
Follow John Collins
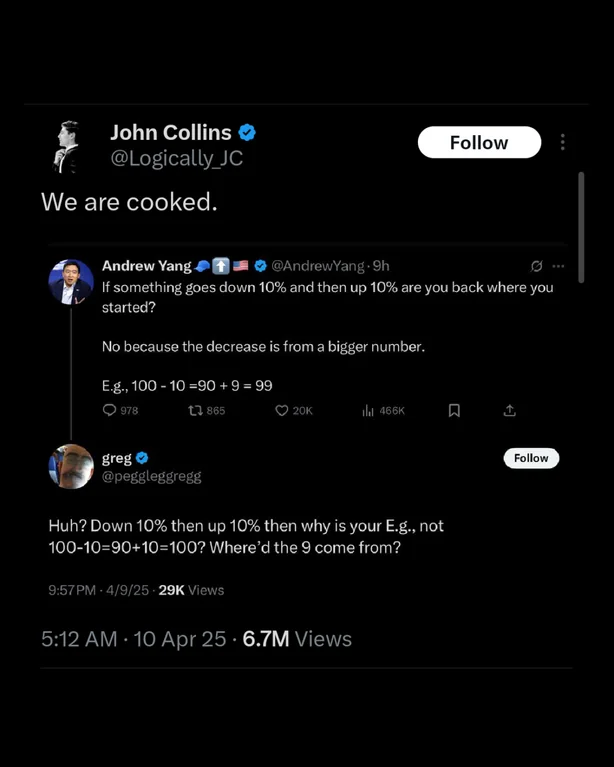pyautogui.click(x=479, y=142)
